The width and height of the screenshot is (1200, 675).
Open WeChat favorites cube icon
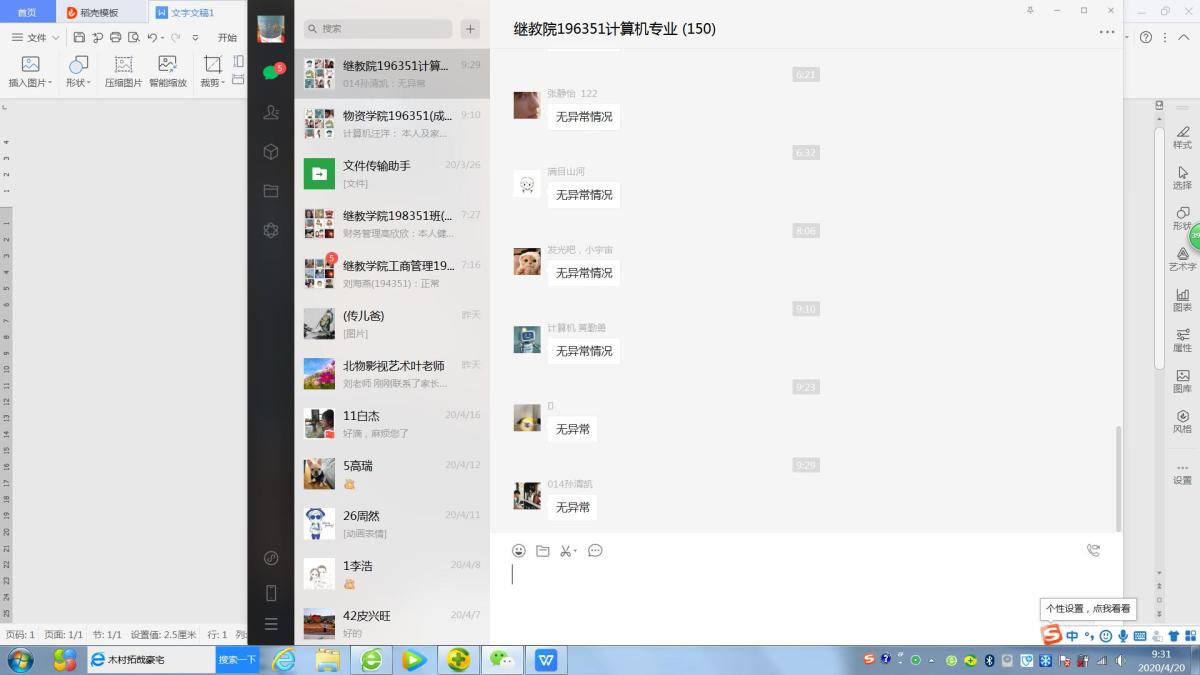tap(271, 152)
